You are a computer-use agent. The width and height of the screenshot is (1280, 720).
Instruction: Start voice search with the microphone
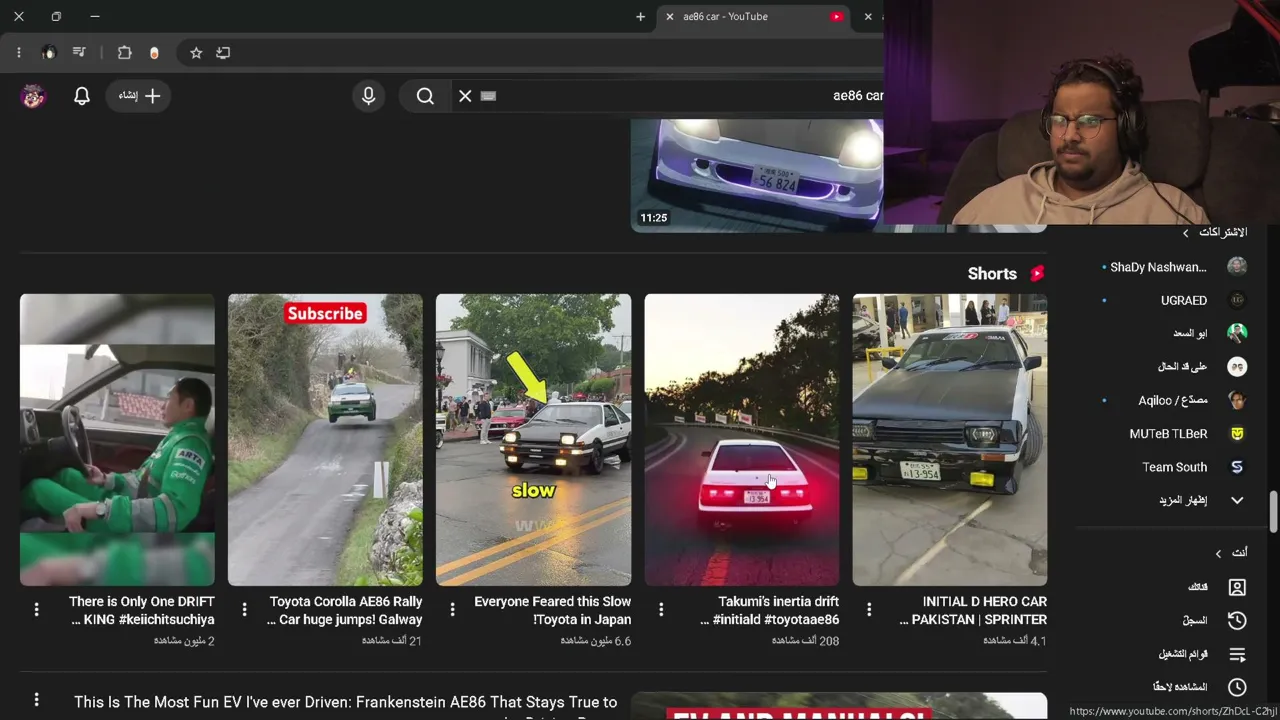click(368, 96)
